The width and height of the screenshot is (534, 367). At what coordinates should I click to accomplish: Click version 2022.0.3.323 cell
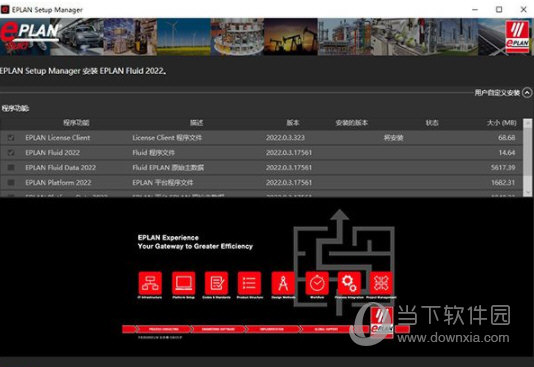(x=285, y=138)
